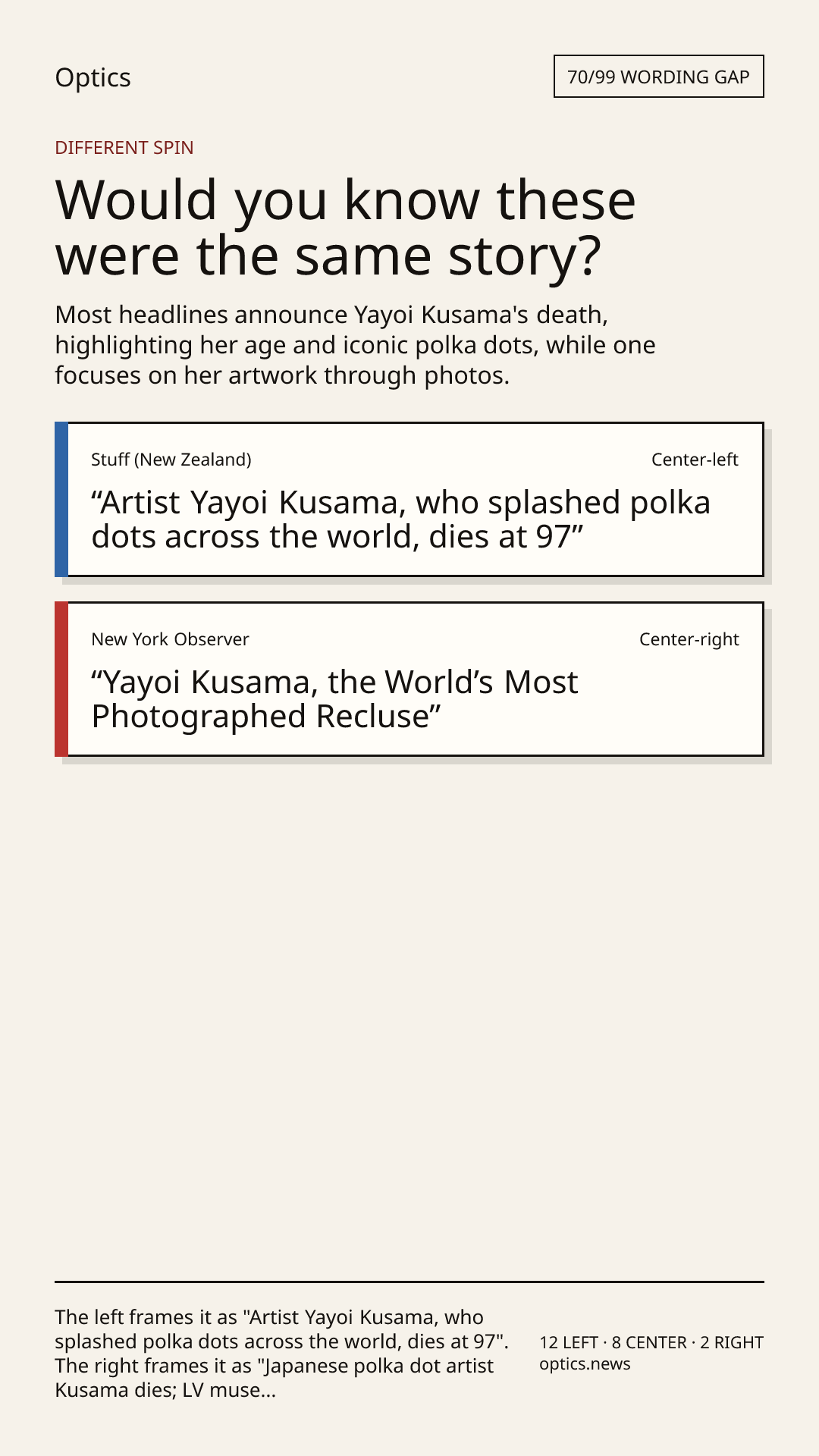Open the optics.news link

pos(585,1363)
